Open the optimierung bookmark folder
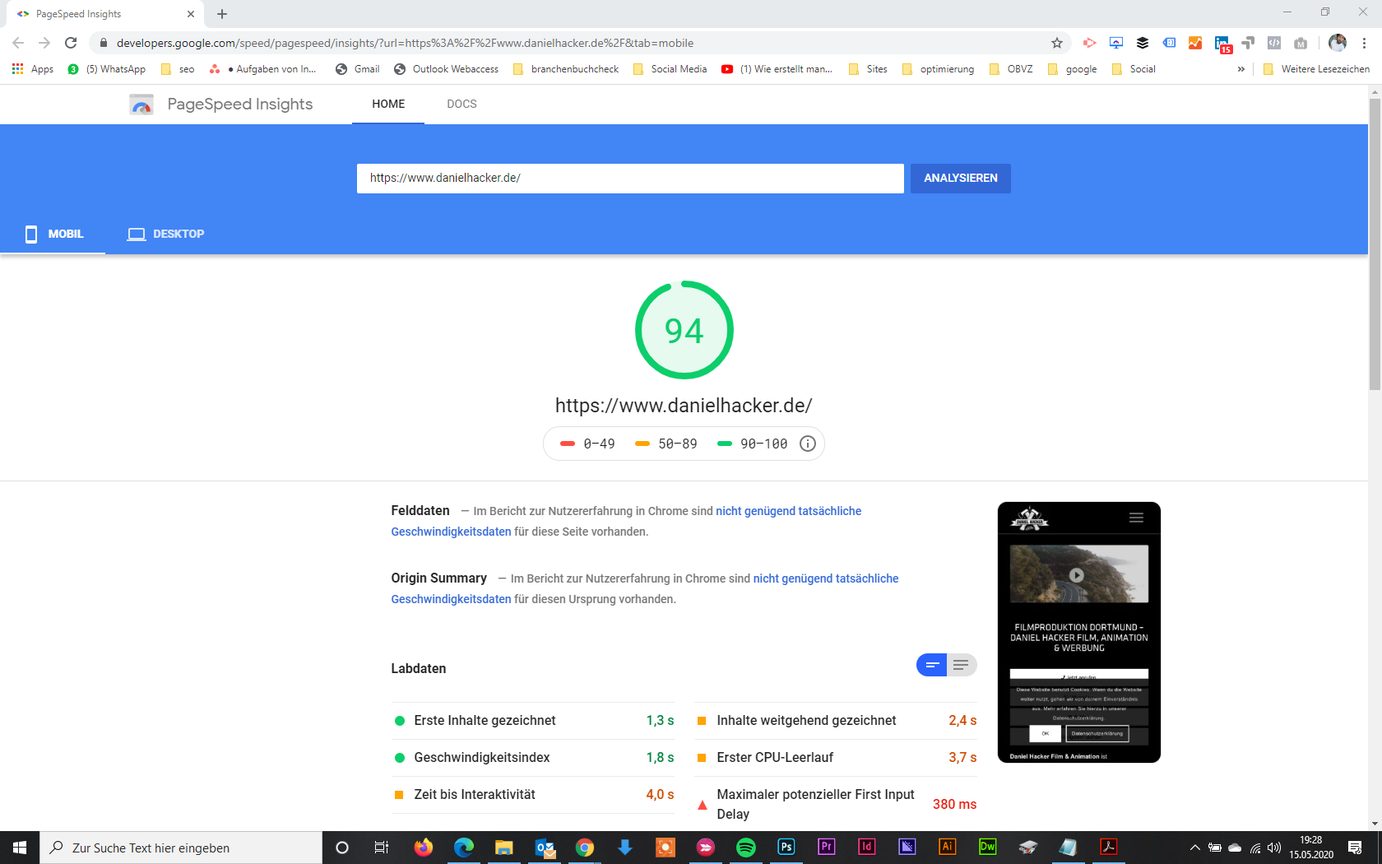 [x=938, y=69]
